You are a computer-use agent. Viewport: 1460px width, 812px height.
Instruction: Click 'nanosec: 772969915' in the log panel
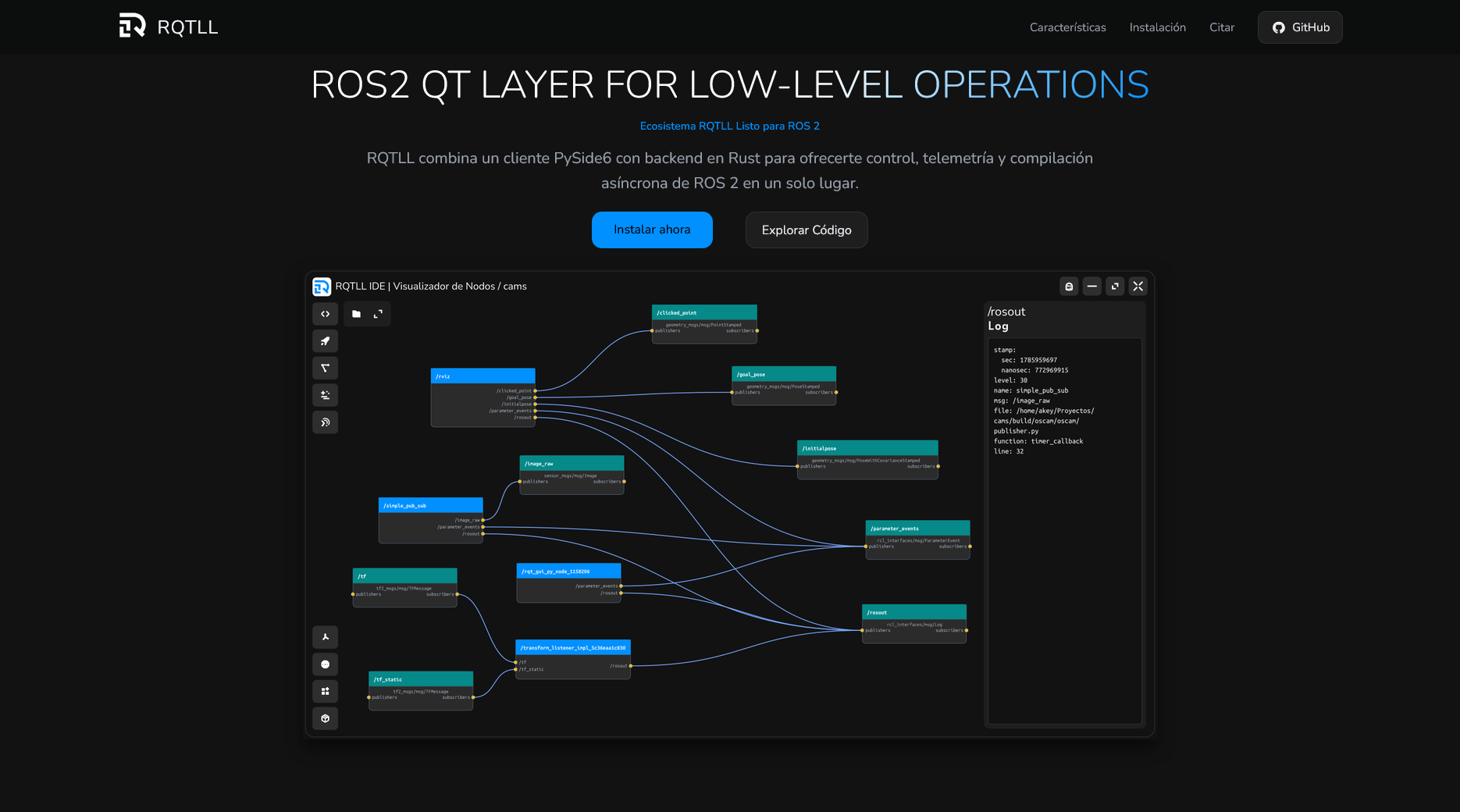(x=1034, y=370)
